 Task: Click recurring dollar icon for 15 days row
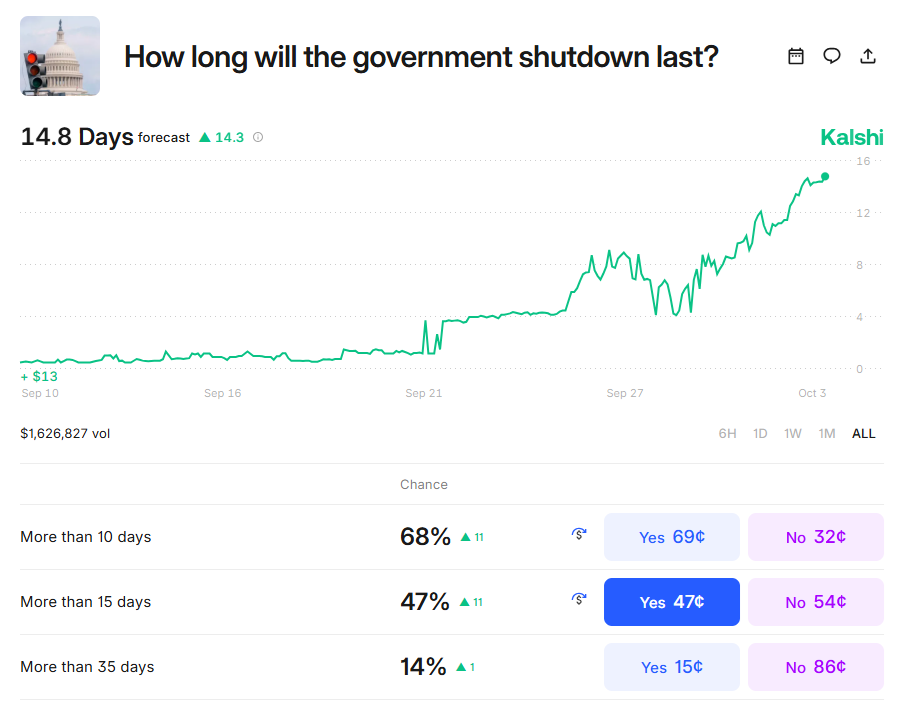579,600
